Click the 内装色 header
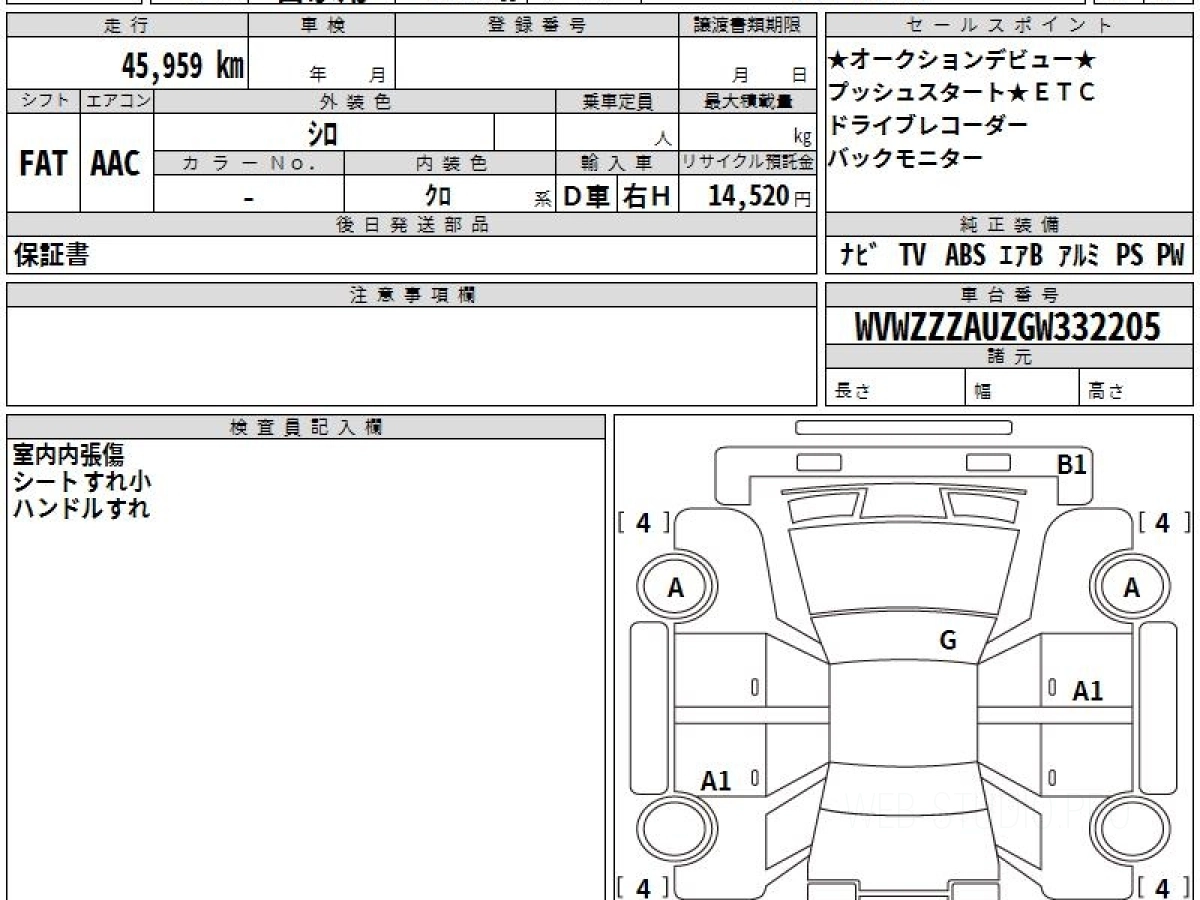Viewport: 1200px width, 900px height. click(x=450, y=162)
